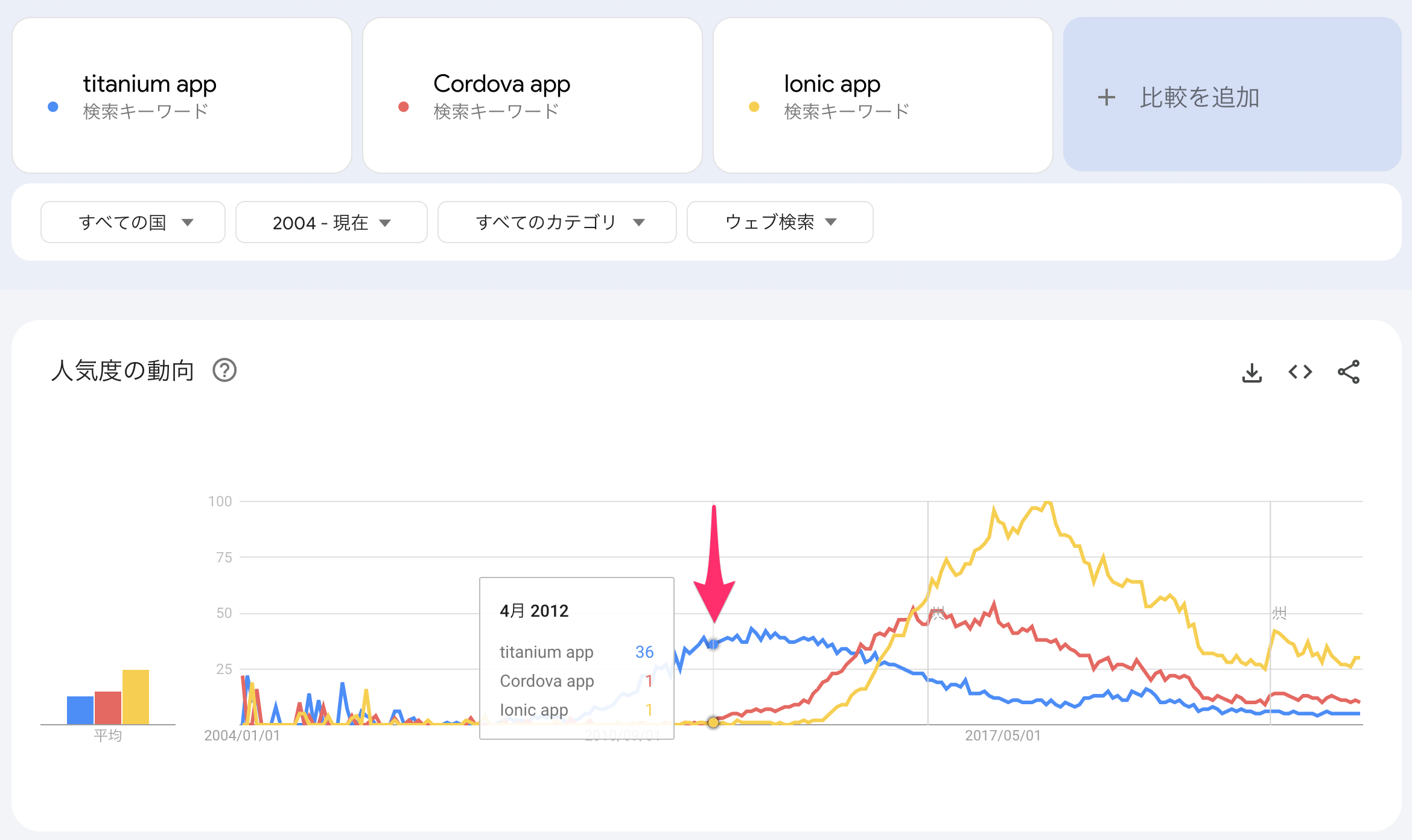
Task: Select the titanium app search term card
Action: click(182, 95)
